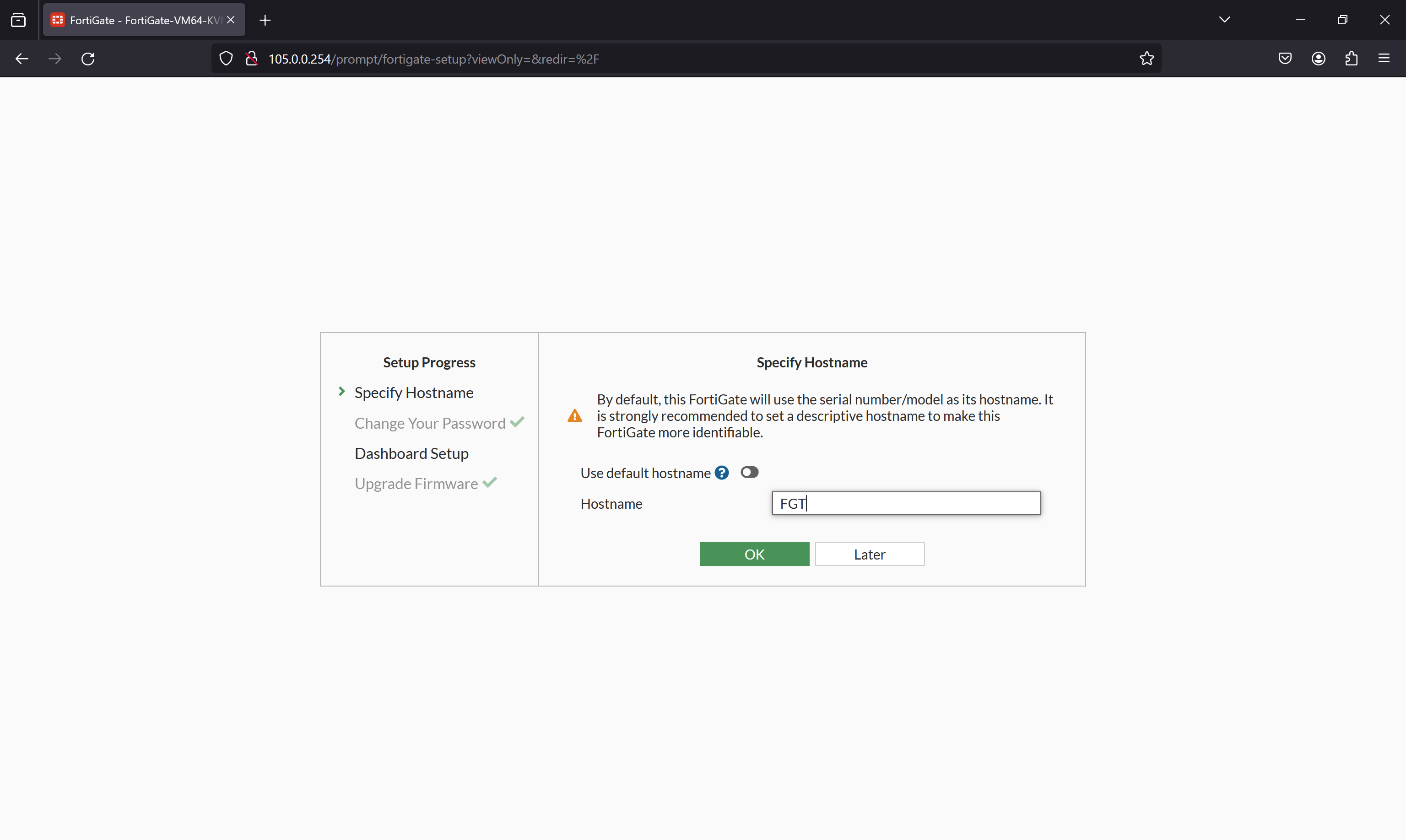Select the Change Your Password step
This screenshot has width=1406, height=840.
tap(430, 423)
